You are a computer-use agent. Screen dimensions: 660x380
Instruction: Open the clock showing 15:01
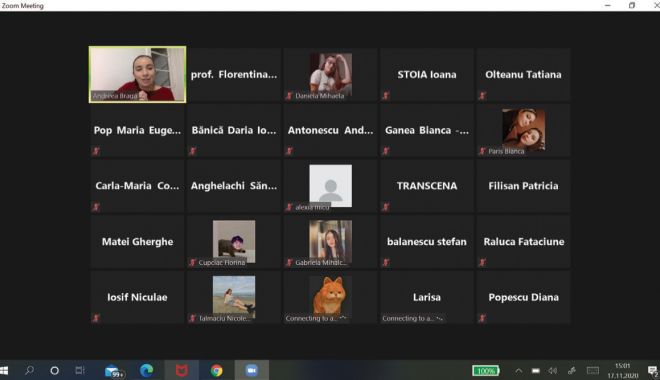623,370
